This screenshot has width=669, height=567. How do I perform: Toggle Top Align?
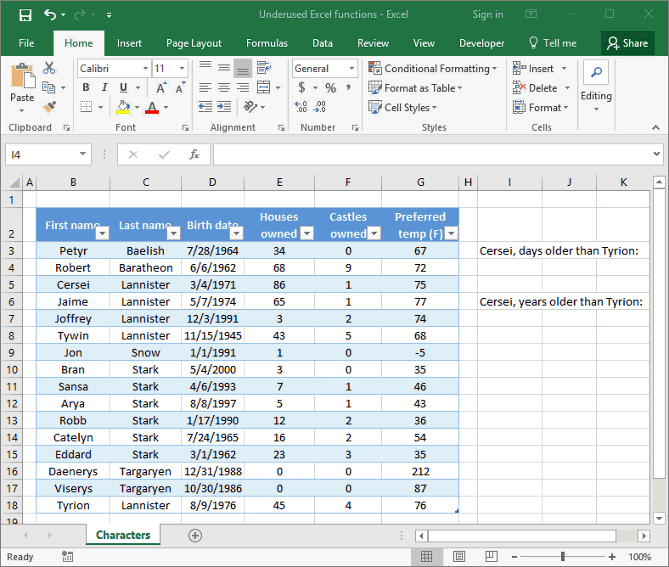tap(205, 68)
